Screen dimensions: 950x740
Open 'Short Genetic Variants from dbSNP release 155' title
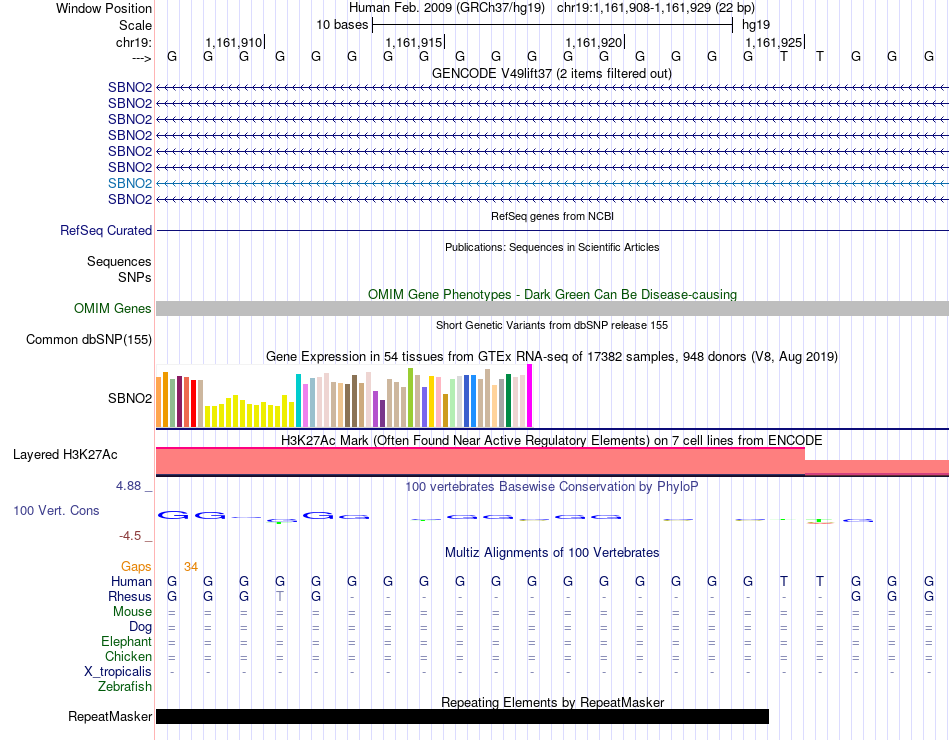point(552,325)
